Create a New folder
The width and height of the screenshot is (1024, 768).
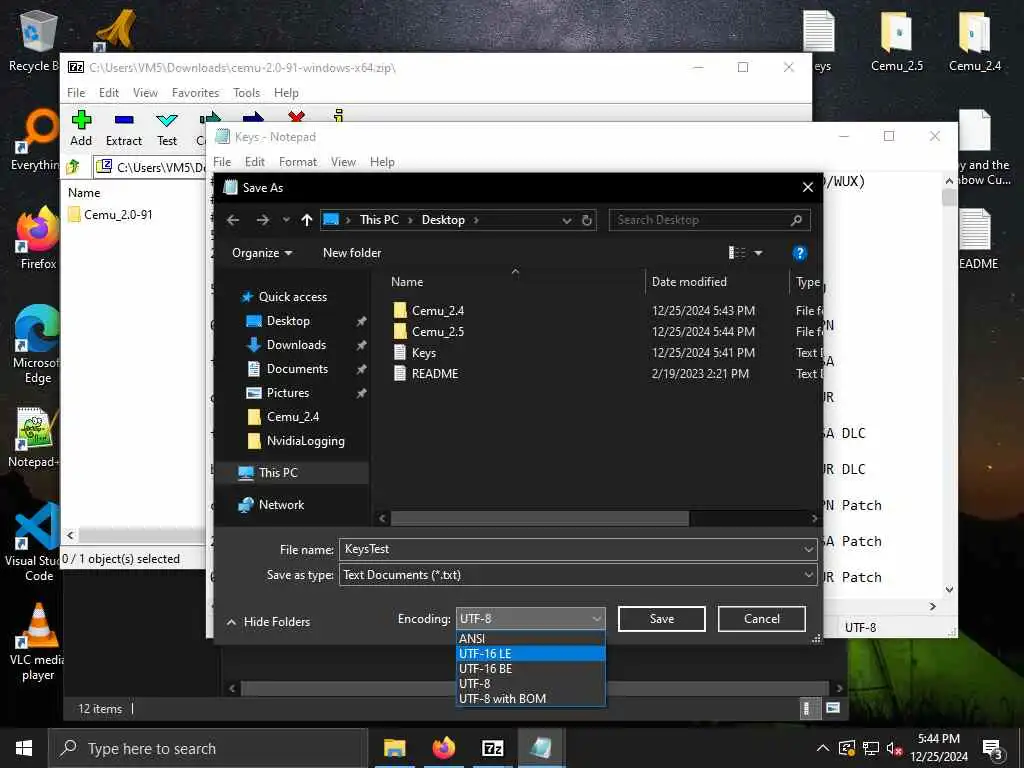pyautogui.click(x=352, y=253)
